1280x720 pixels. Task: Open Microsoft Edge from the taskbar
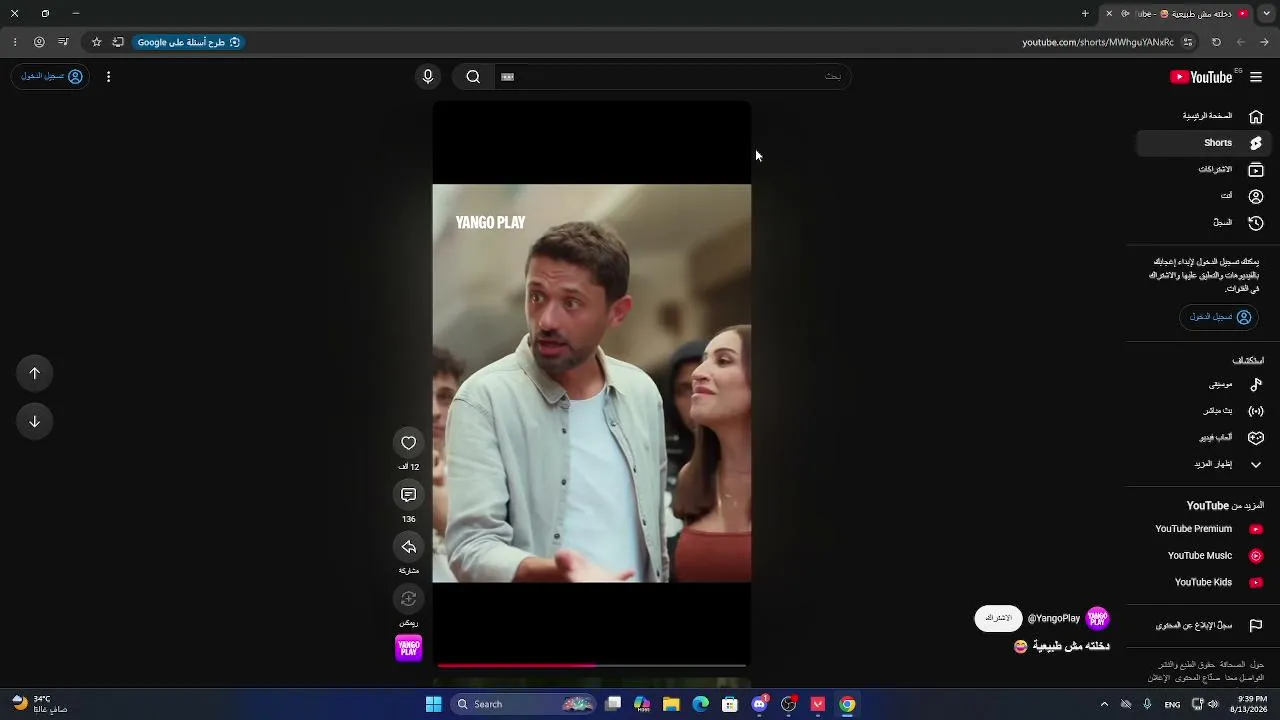pyautogui.click(x=701, y=704)
